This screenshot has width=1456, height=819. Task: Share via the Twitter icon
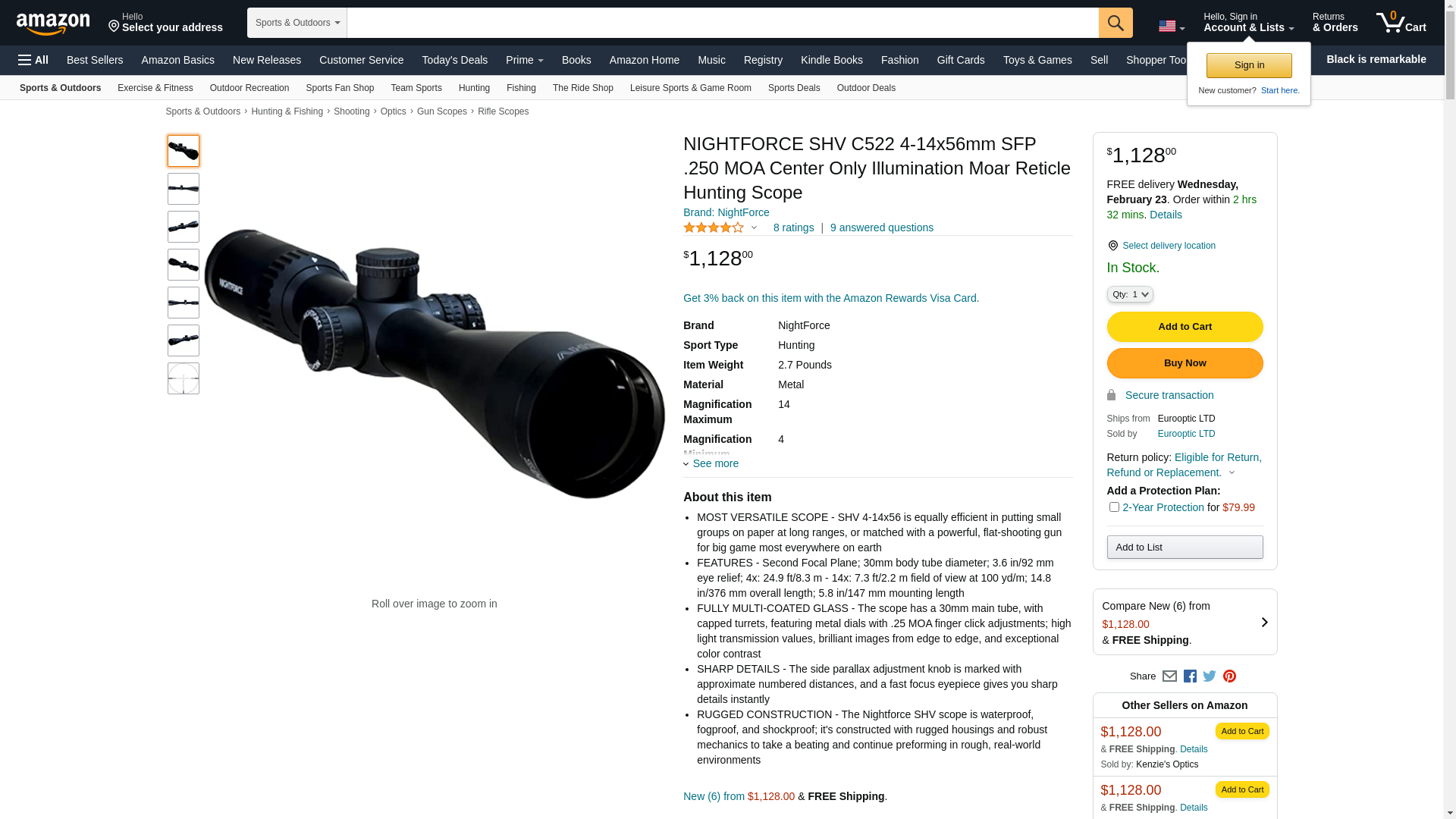point(1210,676)
